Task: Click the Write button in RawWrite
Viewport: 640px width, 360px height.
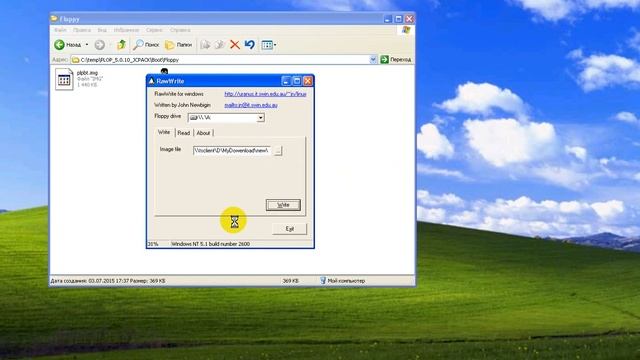Action: click(x=283, y=205)
